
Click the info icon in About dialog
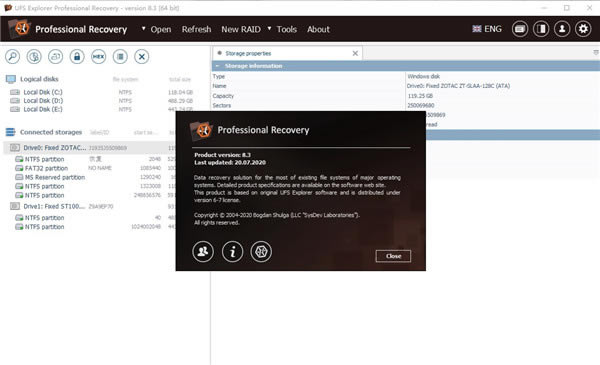tap(232, 251)
